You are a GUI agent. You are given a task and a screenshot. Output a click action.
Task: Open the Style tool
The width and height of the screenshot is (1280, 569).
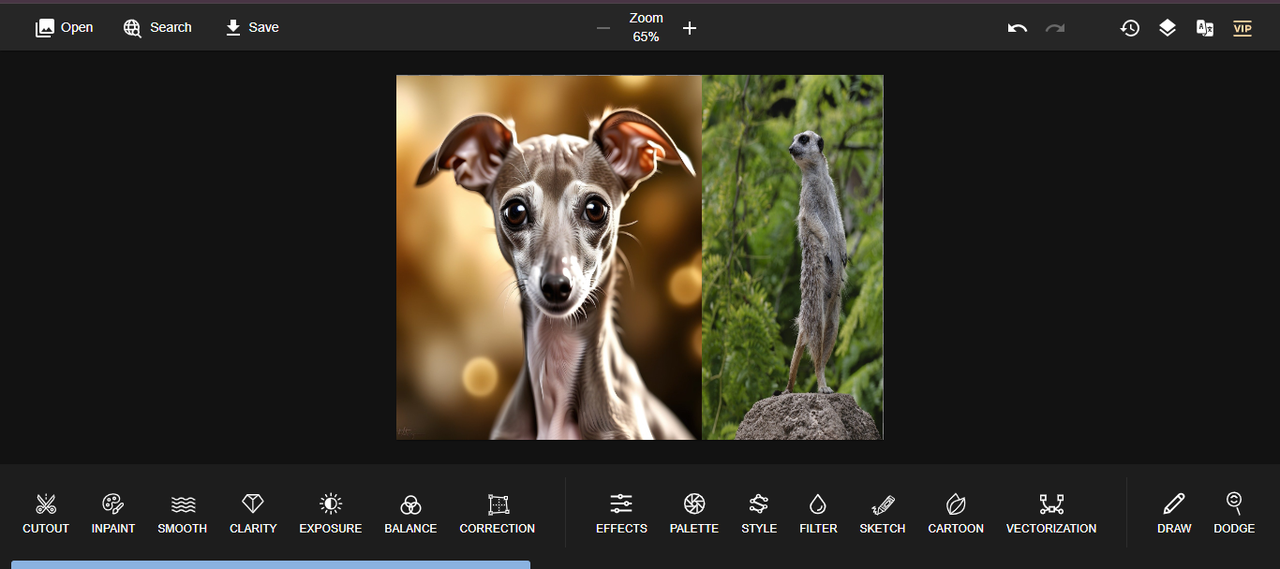pyautogui.click(x=759, y=513)
